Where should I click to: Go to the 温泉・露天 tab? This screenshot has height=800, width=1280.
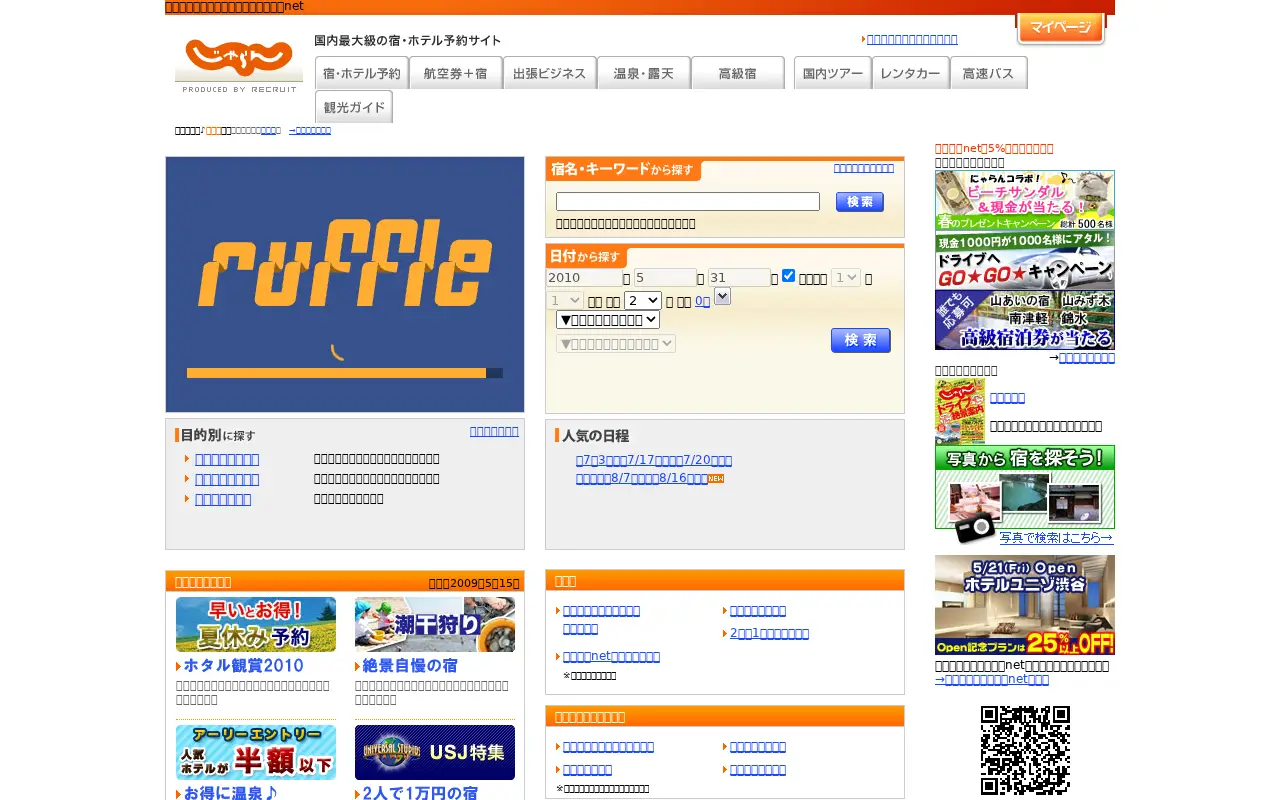[x=643, y=73]
